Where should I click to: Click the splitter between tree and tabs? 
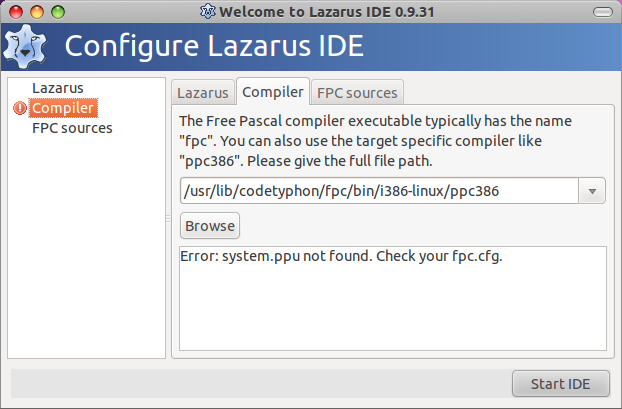tap(168, 218)
